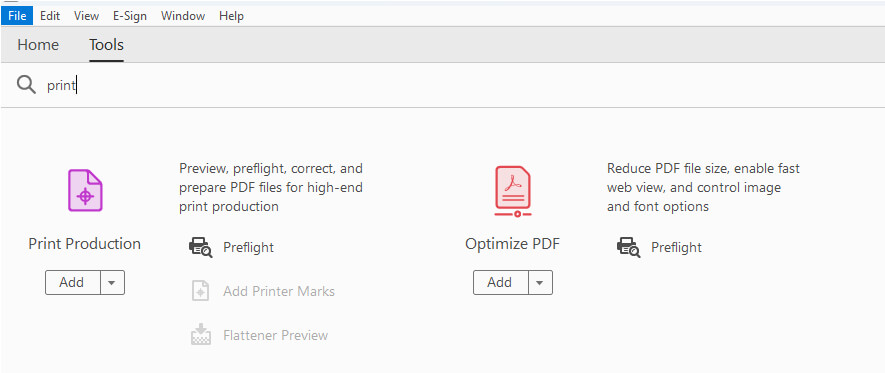Open the E-Sign menu
The image size is (885, 373).
click(x=130, y=16)
